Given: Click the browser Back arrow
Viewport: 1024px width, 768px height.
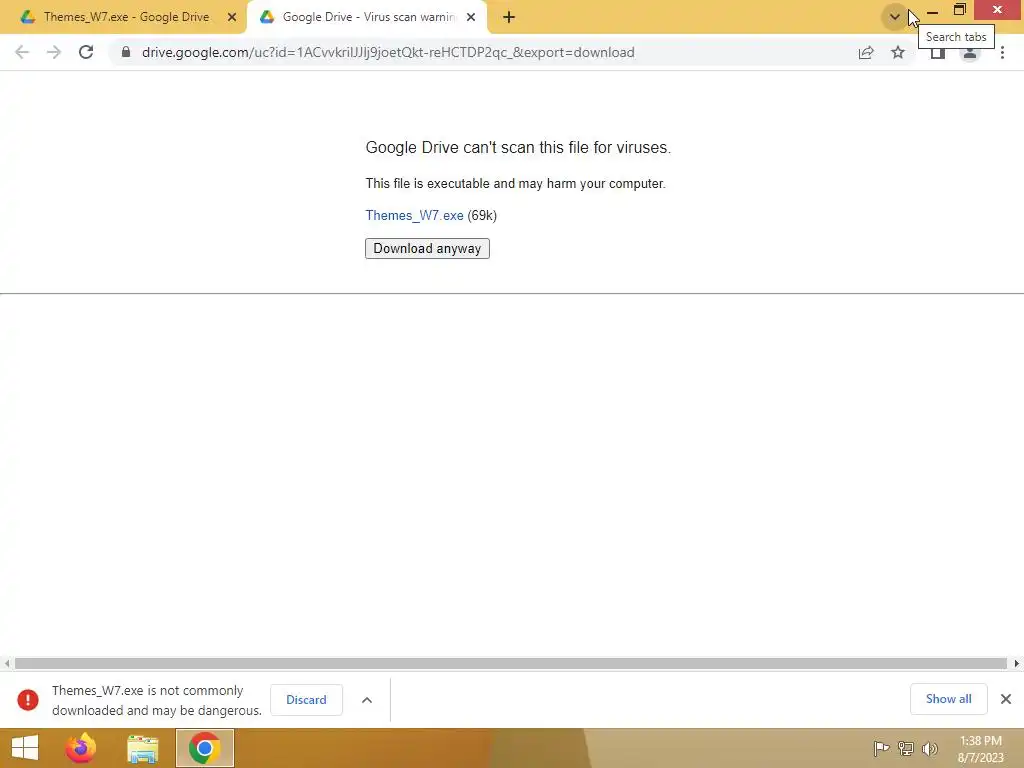Looking at the screenshot, I should (x=22, y=52).
